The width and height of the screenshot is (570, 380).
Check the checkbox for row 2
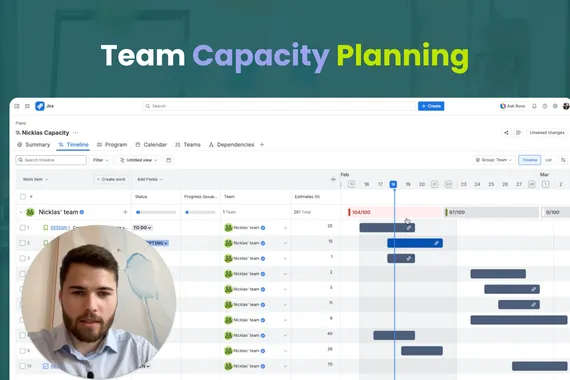pos(23,243)
